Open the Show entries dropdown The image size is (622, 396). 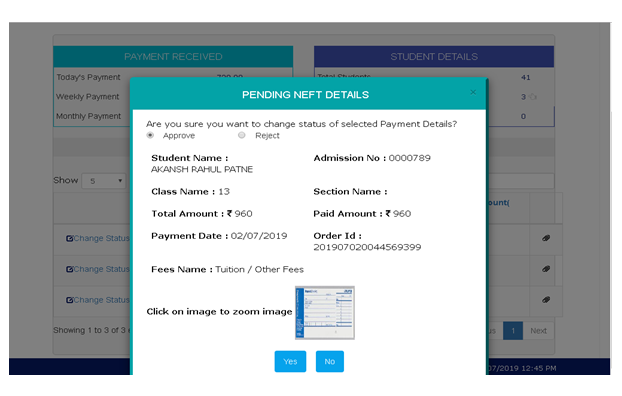(x=104, y=181)
